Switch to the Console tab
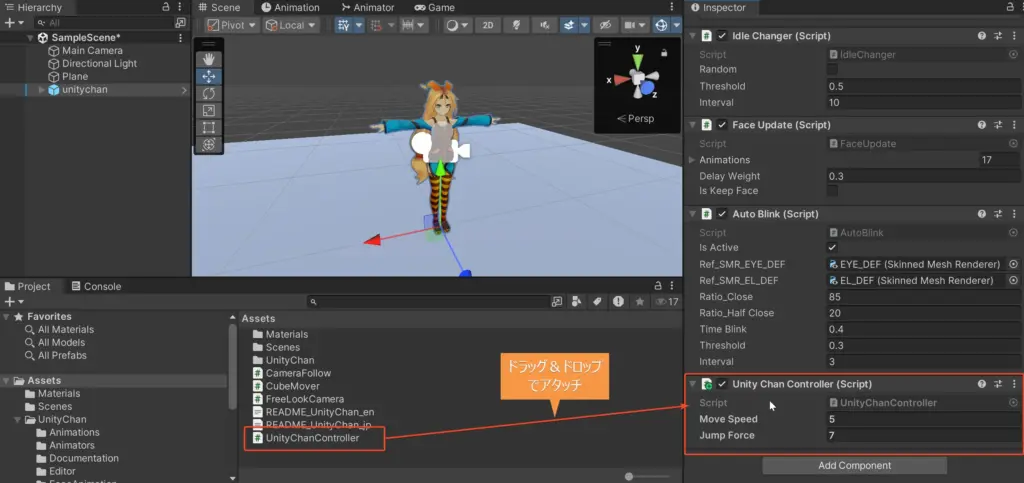The width and height of the screenshot is (1024, 483). (x=96, y=287)
